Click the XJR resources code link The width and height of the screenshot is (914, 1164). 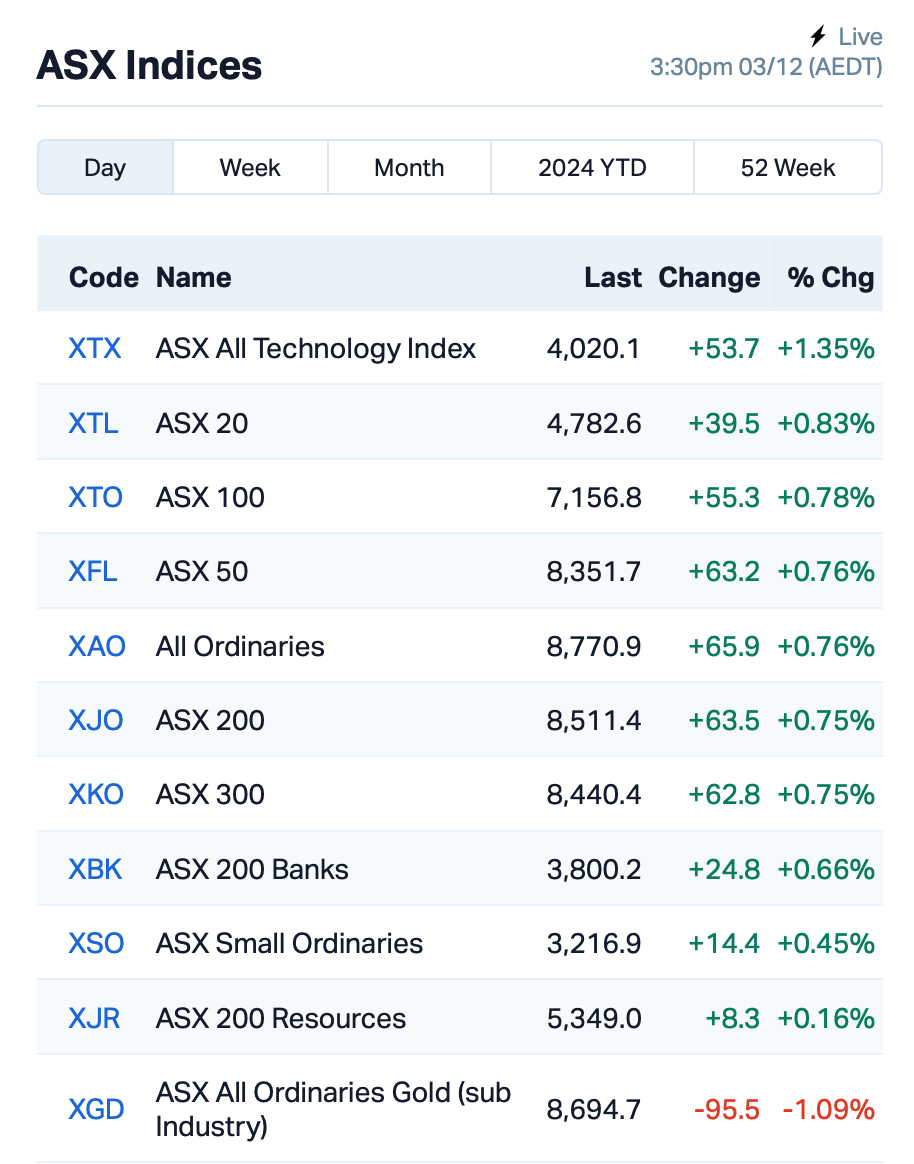(94, 1018)
